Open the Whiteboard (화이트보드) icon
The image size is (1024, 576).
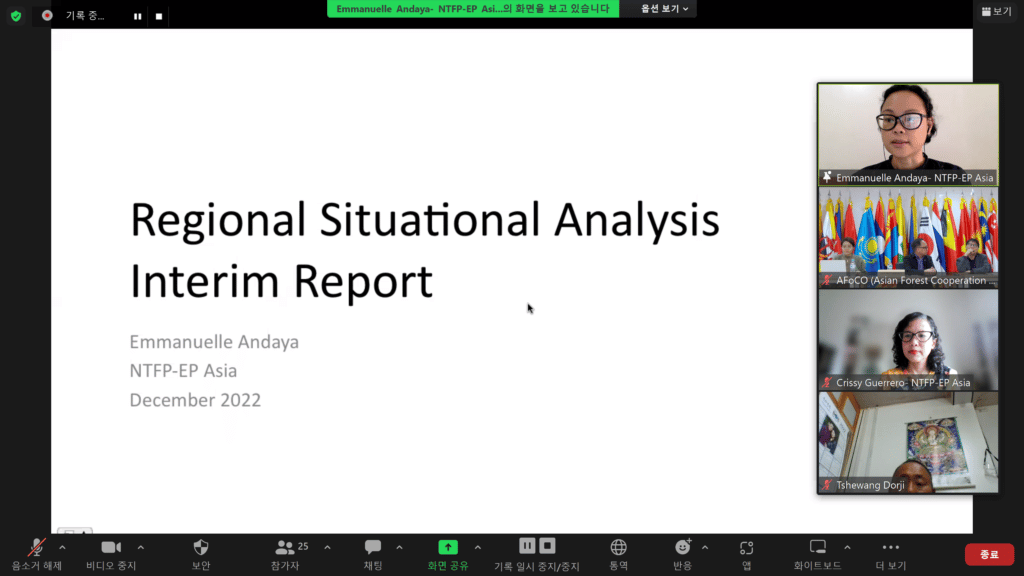click(818, 547)
